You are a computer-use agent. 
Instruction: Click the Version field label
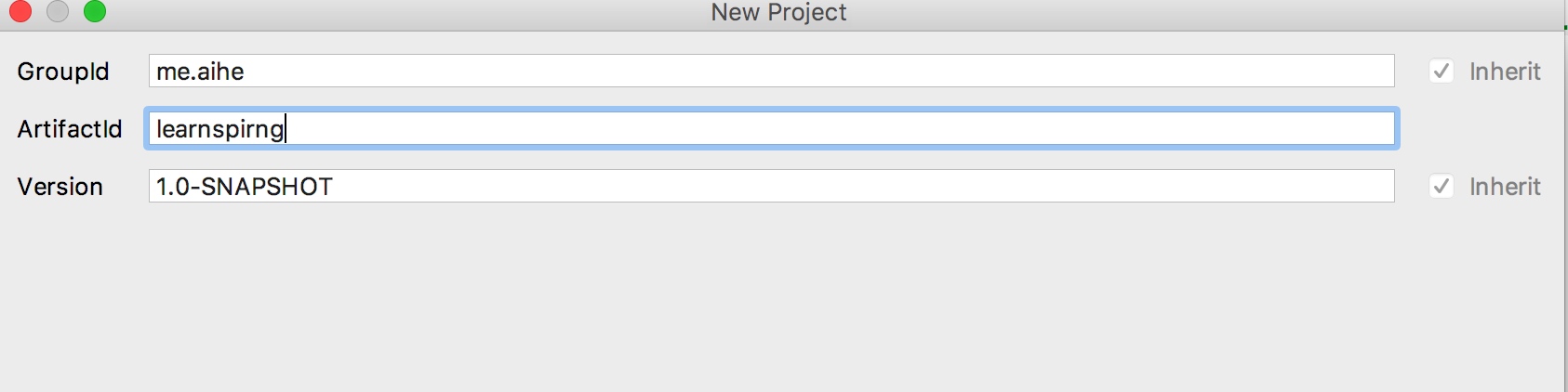pos(60,187)
